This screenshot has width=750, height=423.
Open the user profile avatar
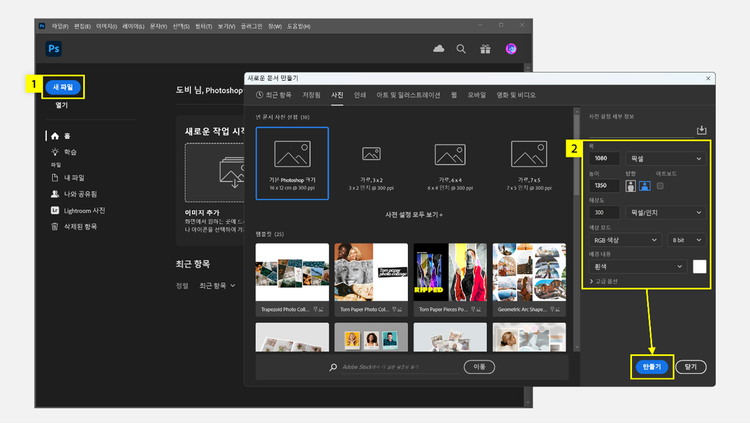511,49
